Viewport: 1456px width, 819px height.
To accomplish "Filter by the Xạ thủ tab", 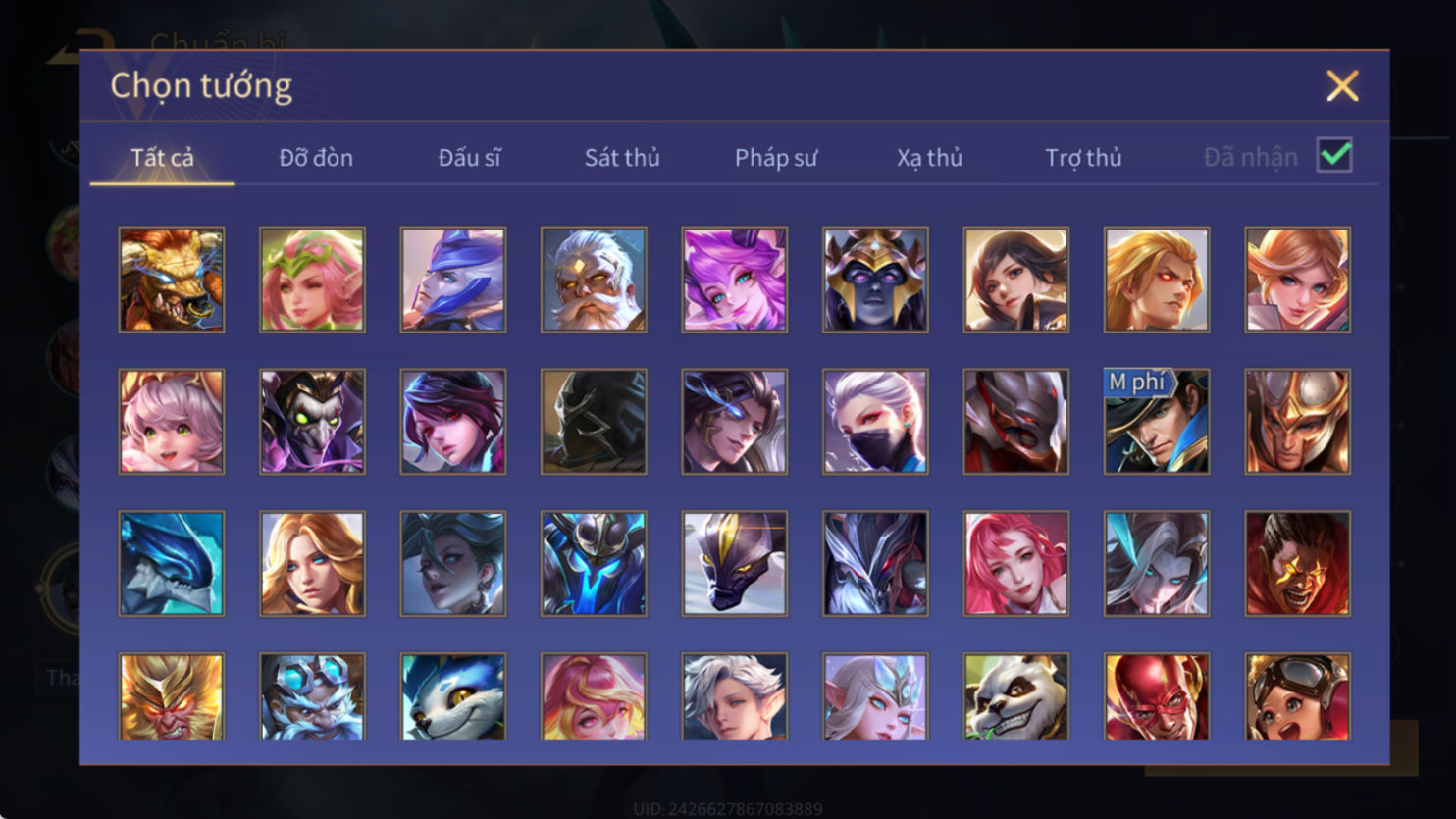I will (929, 158).
